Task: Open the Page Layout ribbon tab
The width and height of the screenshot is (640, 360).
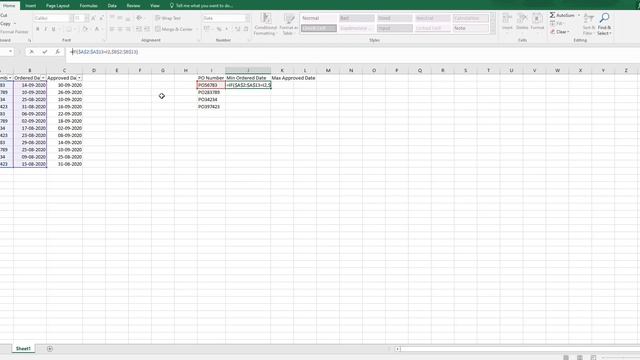Action: click(58, 6)
